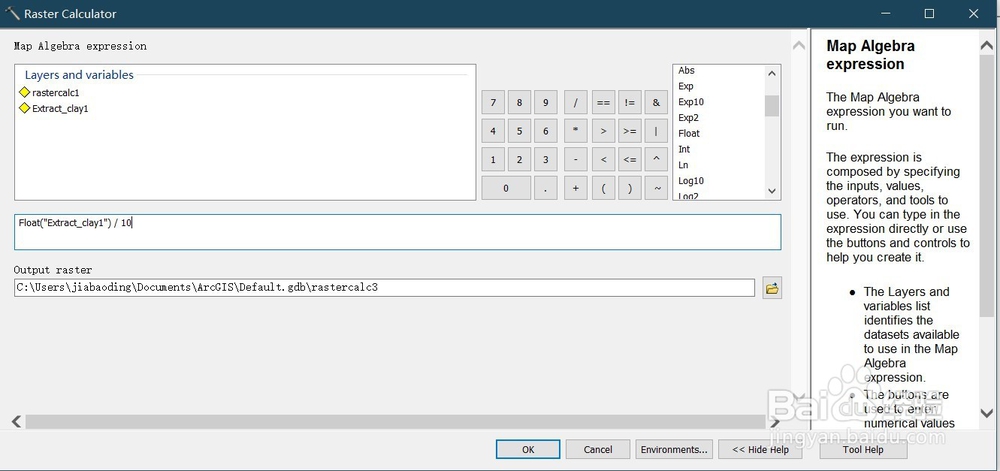Click the number 5 keypad button
Image resolution: width=1000 pixels, height=471 pixels.
tap(519, 131)
